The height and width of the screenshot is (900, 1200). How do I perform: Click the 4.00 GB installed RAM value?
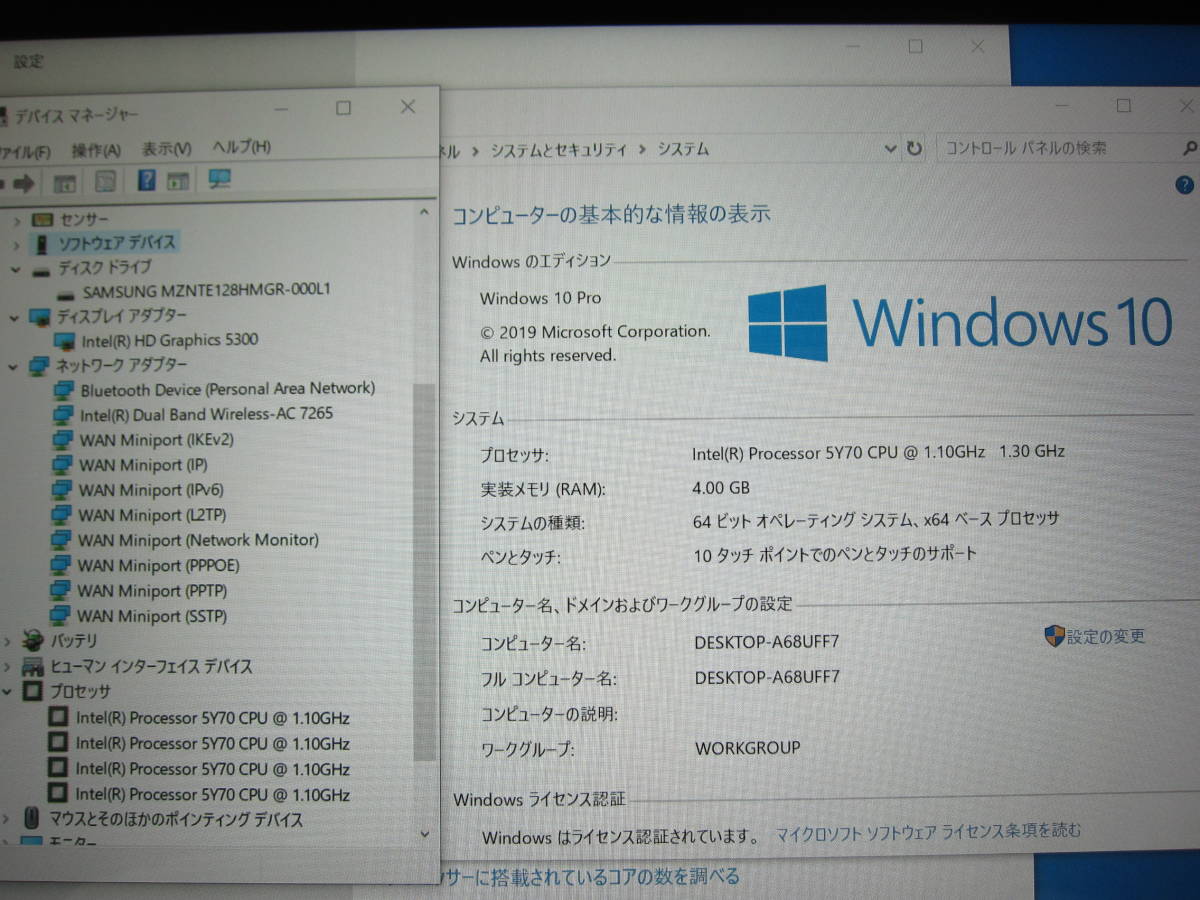point(721,488)
